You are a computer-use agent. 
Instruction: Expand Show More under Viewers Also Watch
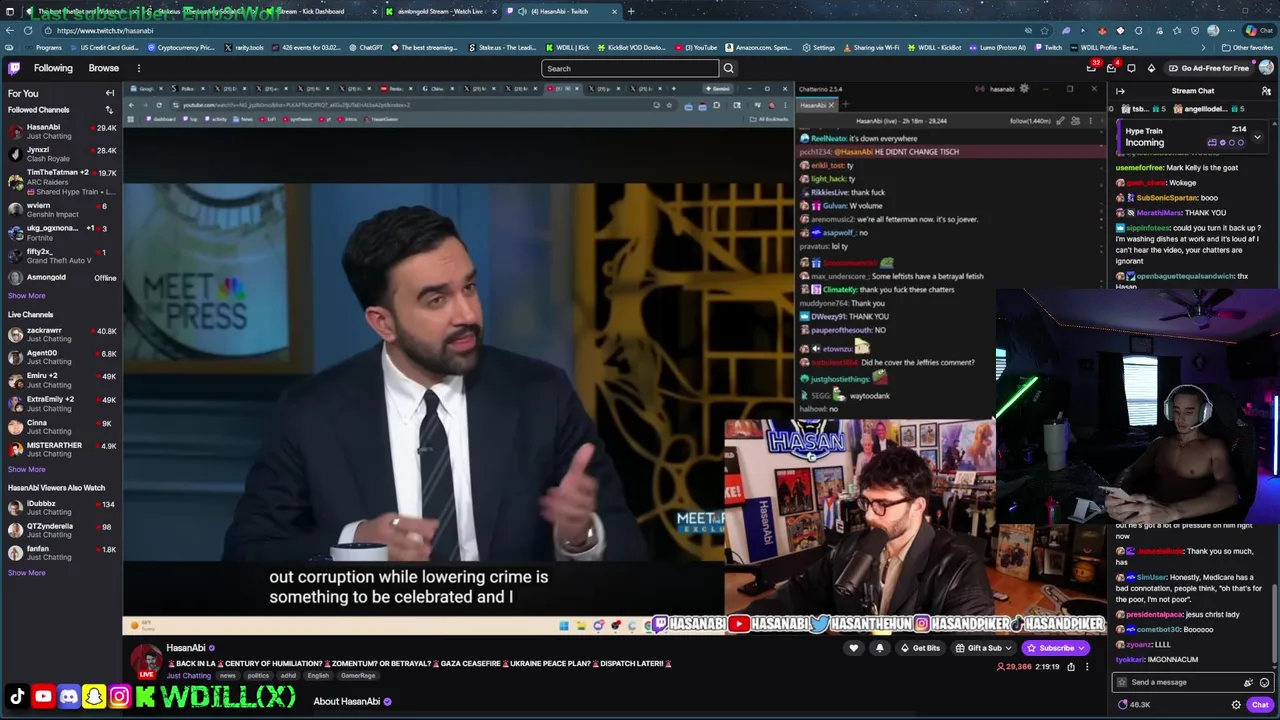click(x=27, y=573)
